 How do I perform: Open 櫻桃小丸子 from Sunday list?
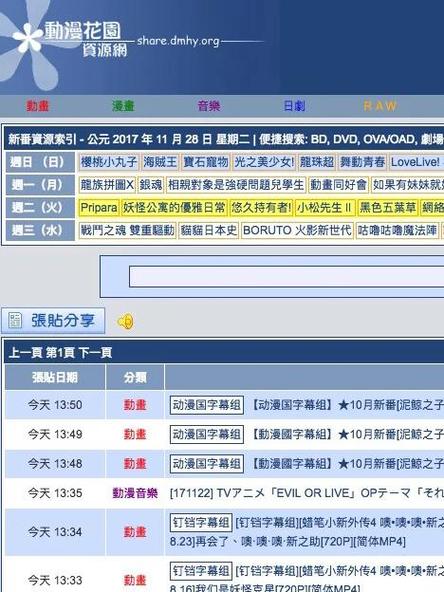109,162
